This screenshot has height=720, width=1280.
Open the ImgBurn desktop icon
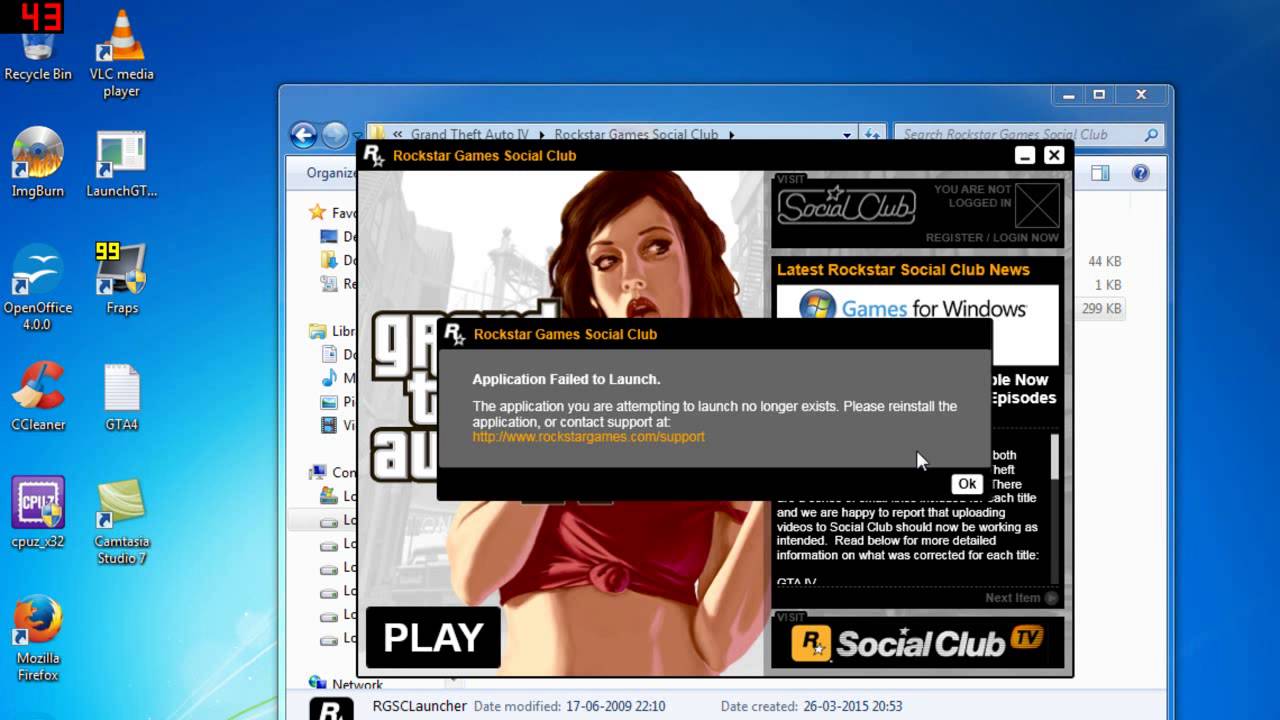(38, 163)
